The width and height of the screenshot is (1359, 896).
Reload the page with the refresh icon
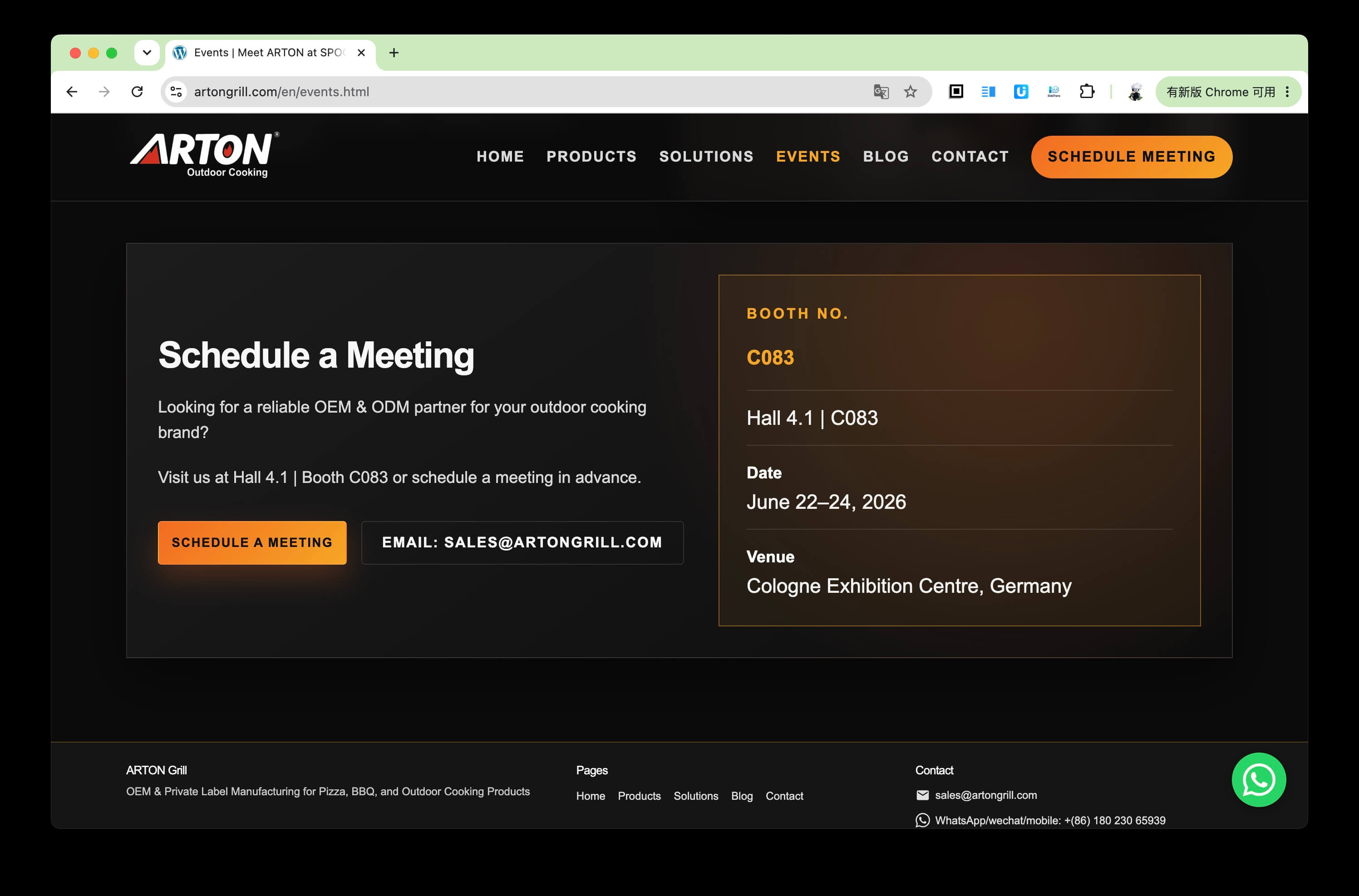[137, 91]
